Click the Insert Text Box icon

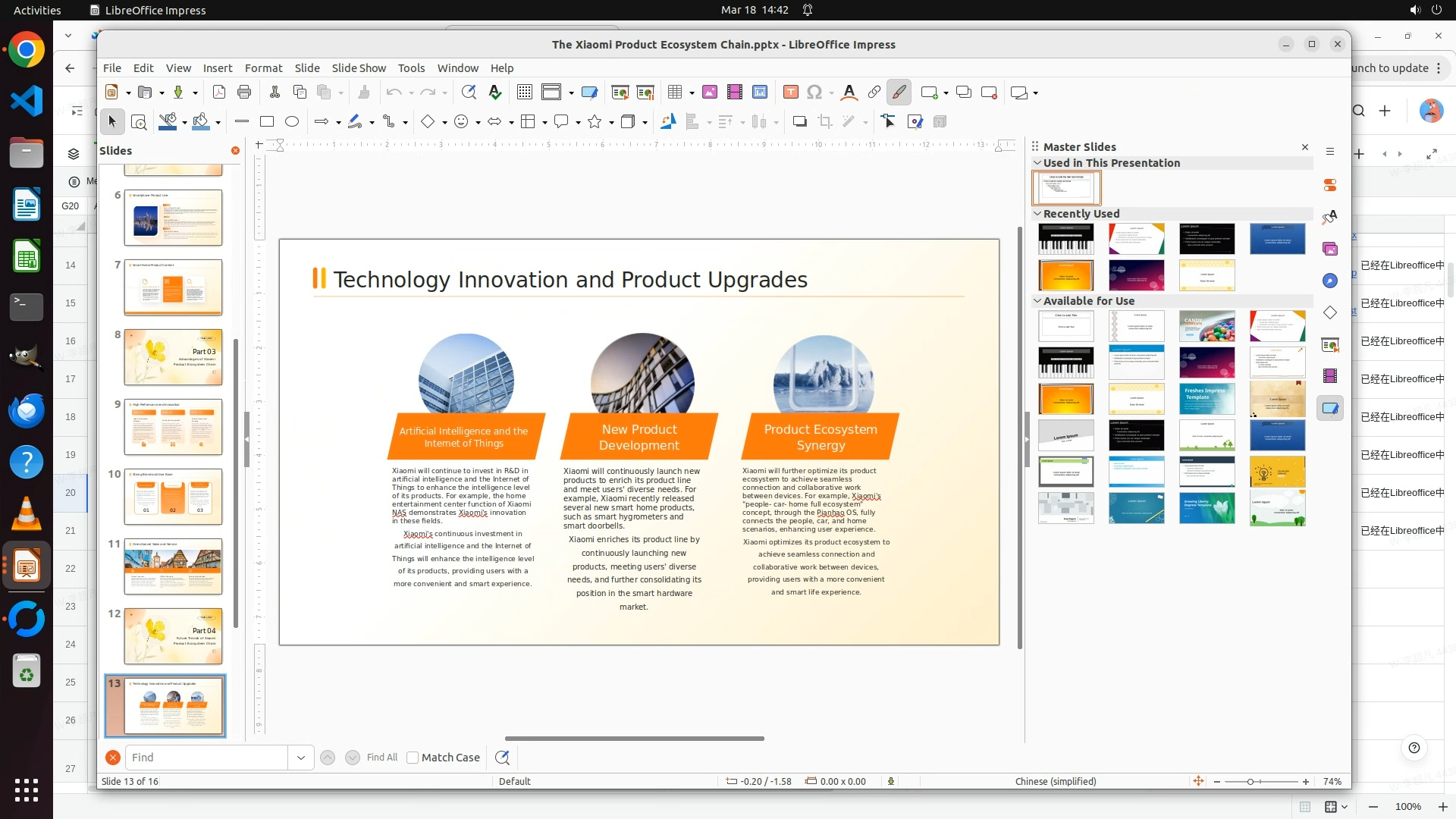(x=790, y=93)
